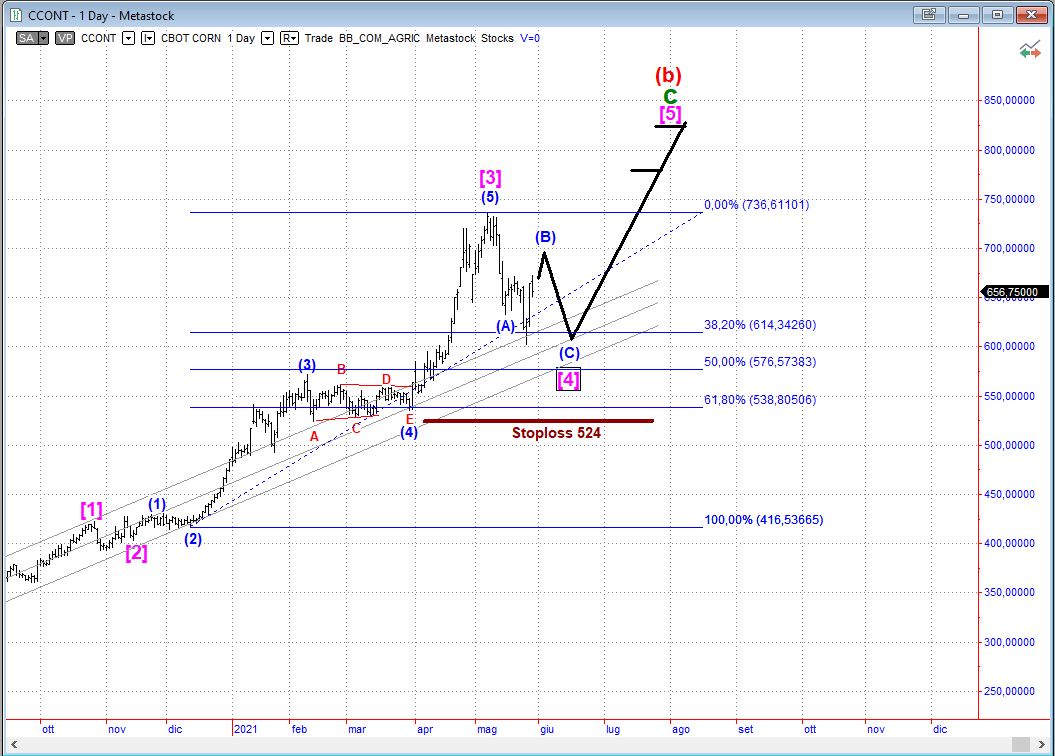The image size is (1055, 756).
Task: Click the blue (3) wave label
Action: point(307,365)
